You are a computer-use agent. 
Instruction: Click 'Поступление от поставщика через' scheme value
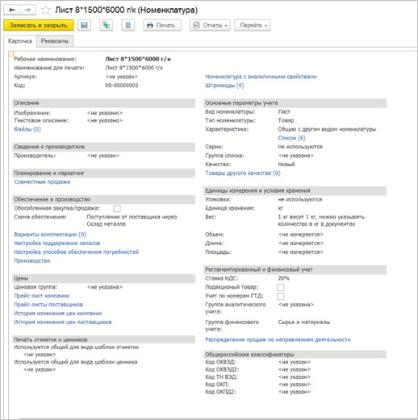(132, 217)
